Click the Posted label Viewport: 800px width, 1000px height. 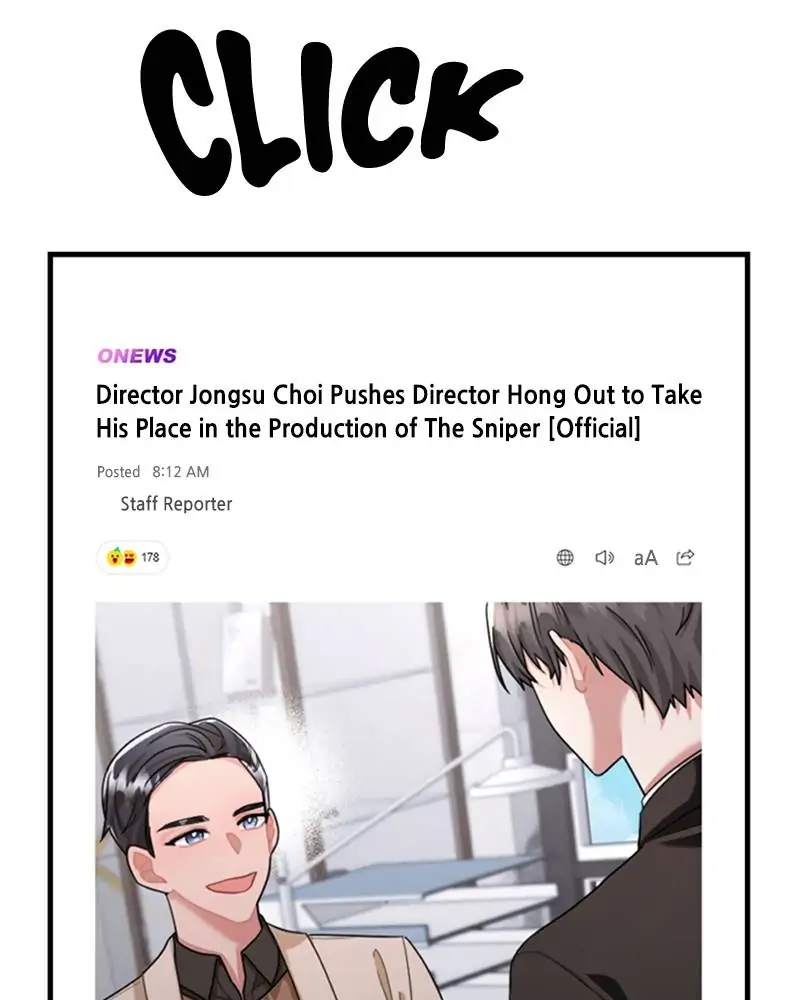click(119, 472)
